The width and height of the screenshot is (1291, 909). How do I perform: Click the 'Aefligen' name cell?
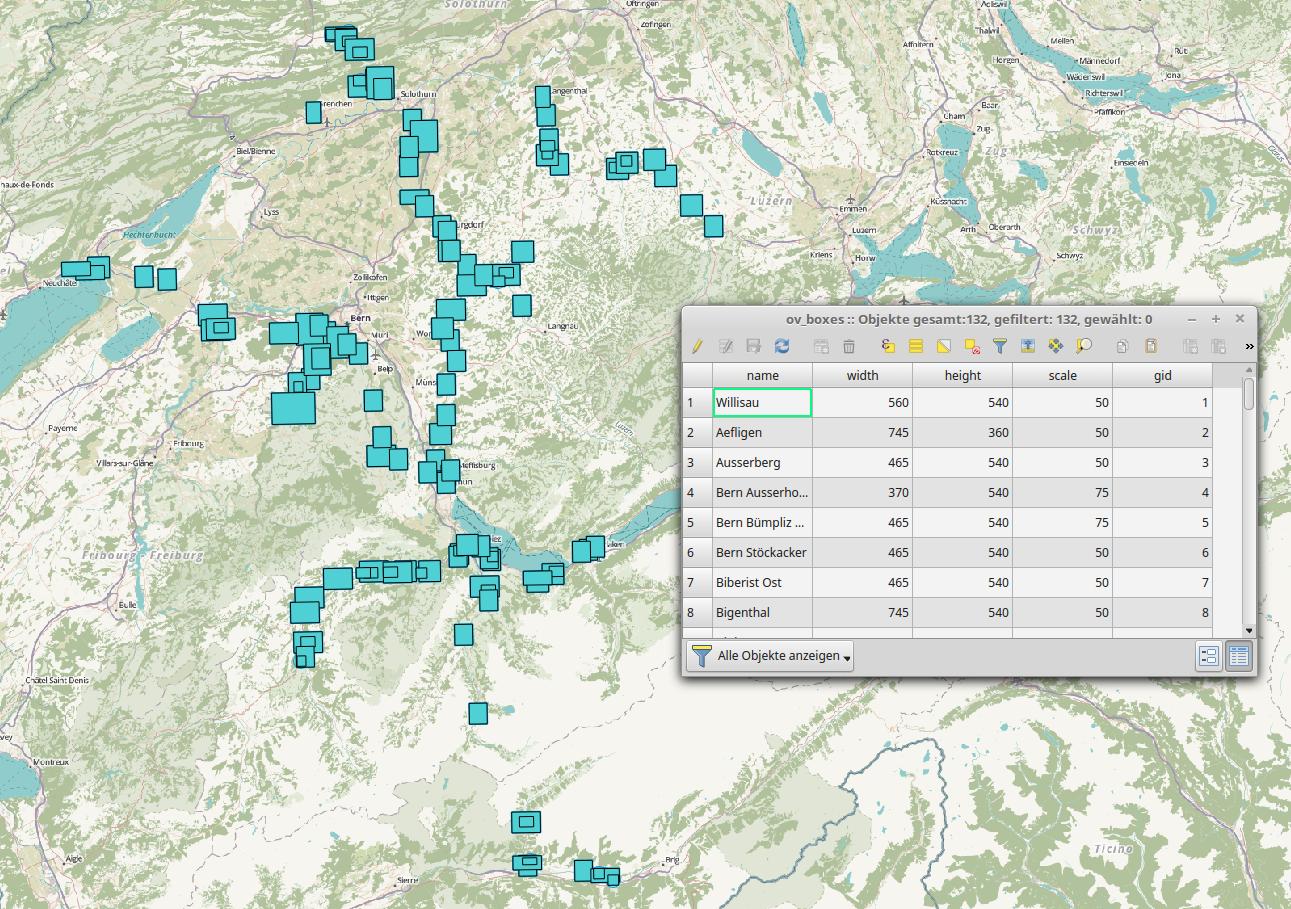tap(762, 433)
